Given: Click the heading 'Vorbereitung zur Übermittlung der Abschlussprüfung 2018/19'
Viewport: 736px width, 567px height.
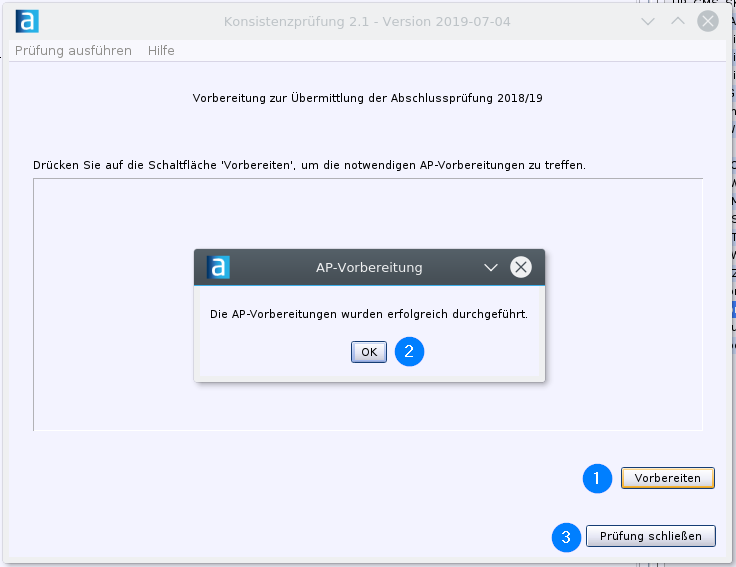Looking at the screenshot, I should coord(368,98).
